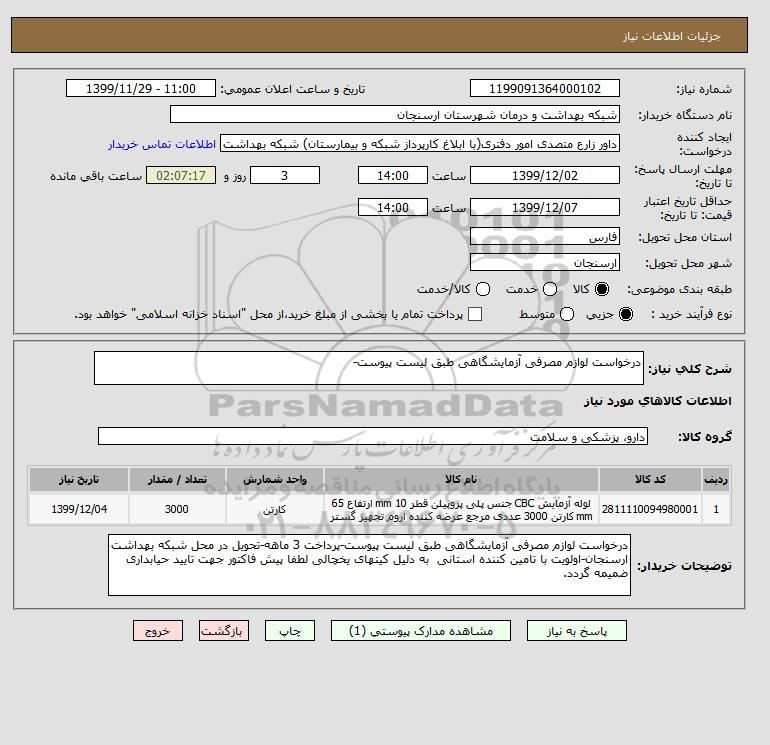Click the need number field 1199091364000102

(545, 88)
